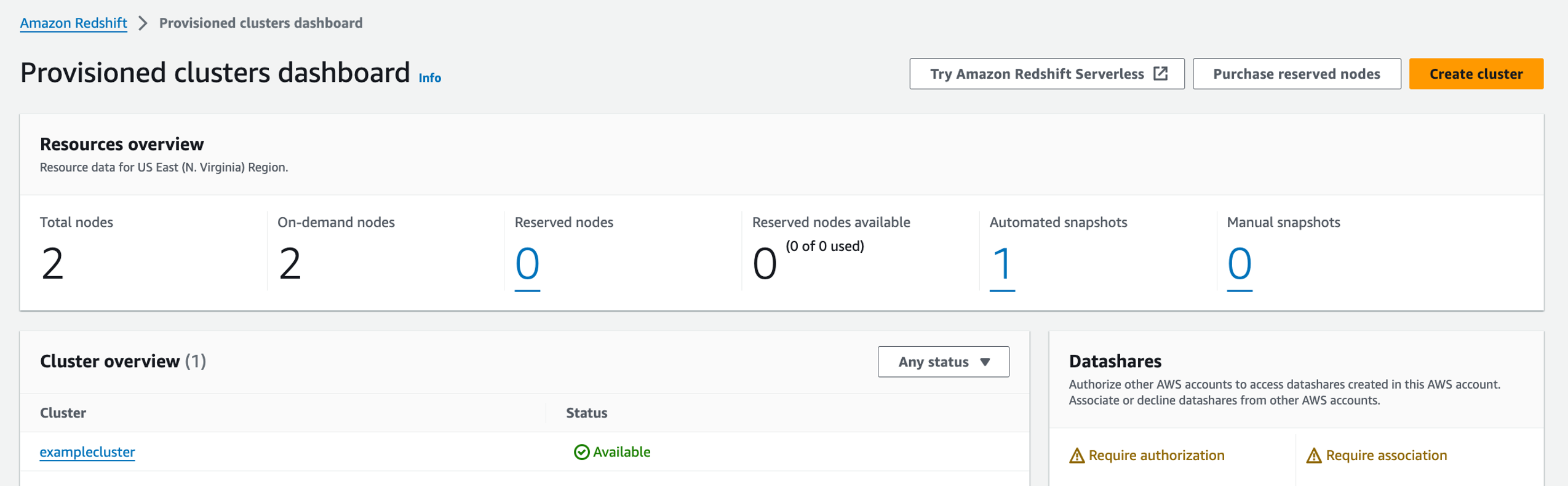Image resolution: width=1568 pixels, height=492 pixels.
Task: Open Try Amazon Redshift Serverless
Action: (1036, 74)
